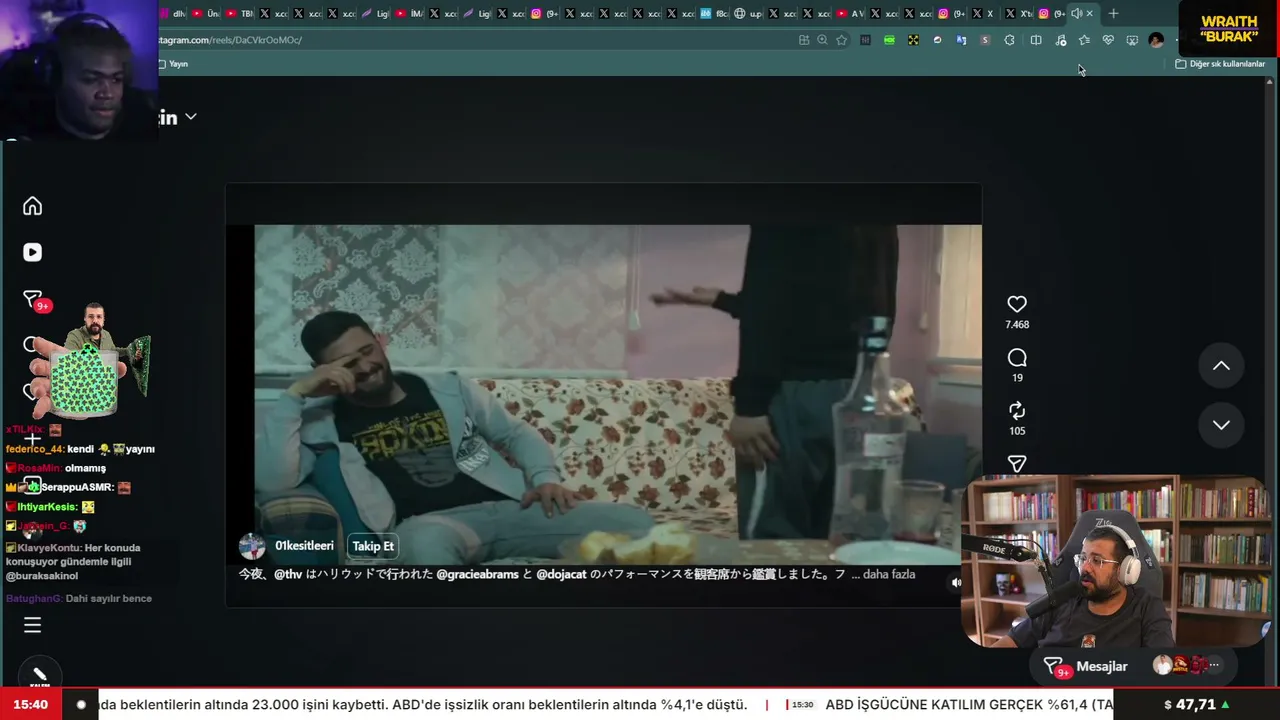The width and height of the screenshot is (1280, 720).
Task: Open the @thv mention in the caption
Action: tap(288, 574)
